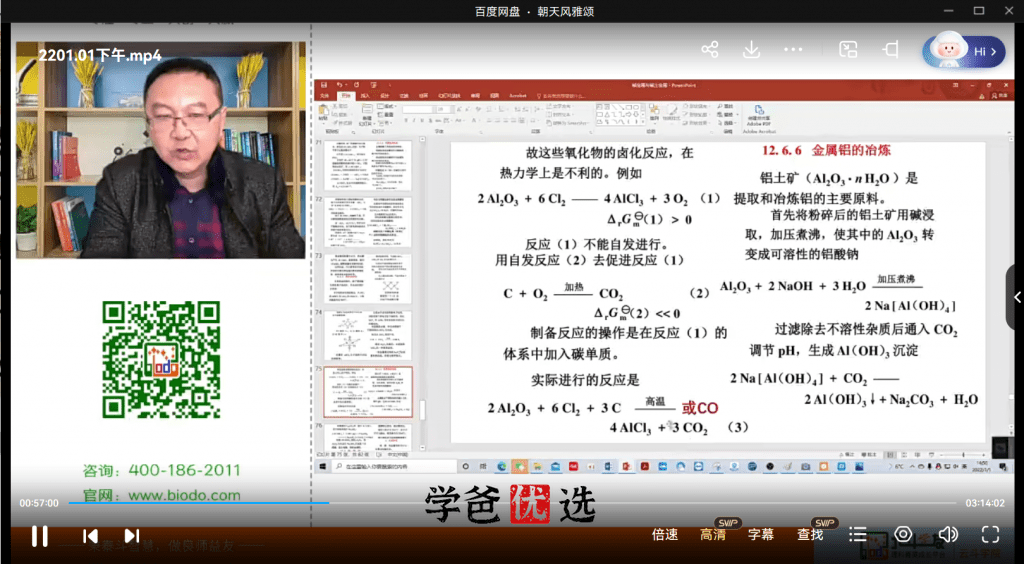Show the playlist with the list icon
1024x564 pixels.
(x=858, y=535)
